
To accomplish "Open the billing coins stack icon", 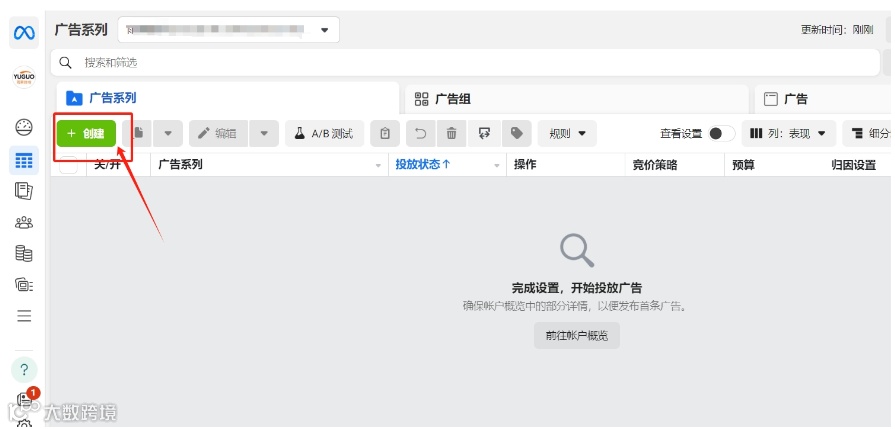I will point(24,253).
